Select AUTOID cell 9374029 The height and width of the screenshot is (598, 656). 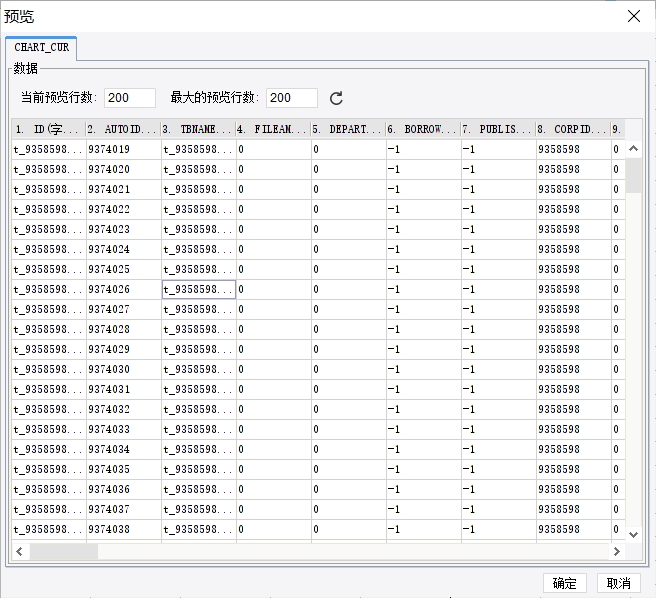click(x=124, y=349)
